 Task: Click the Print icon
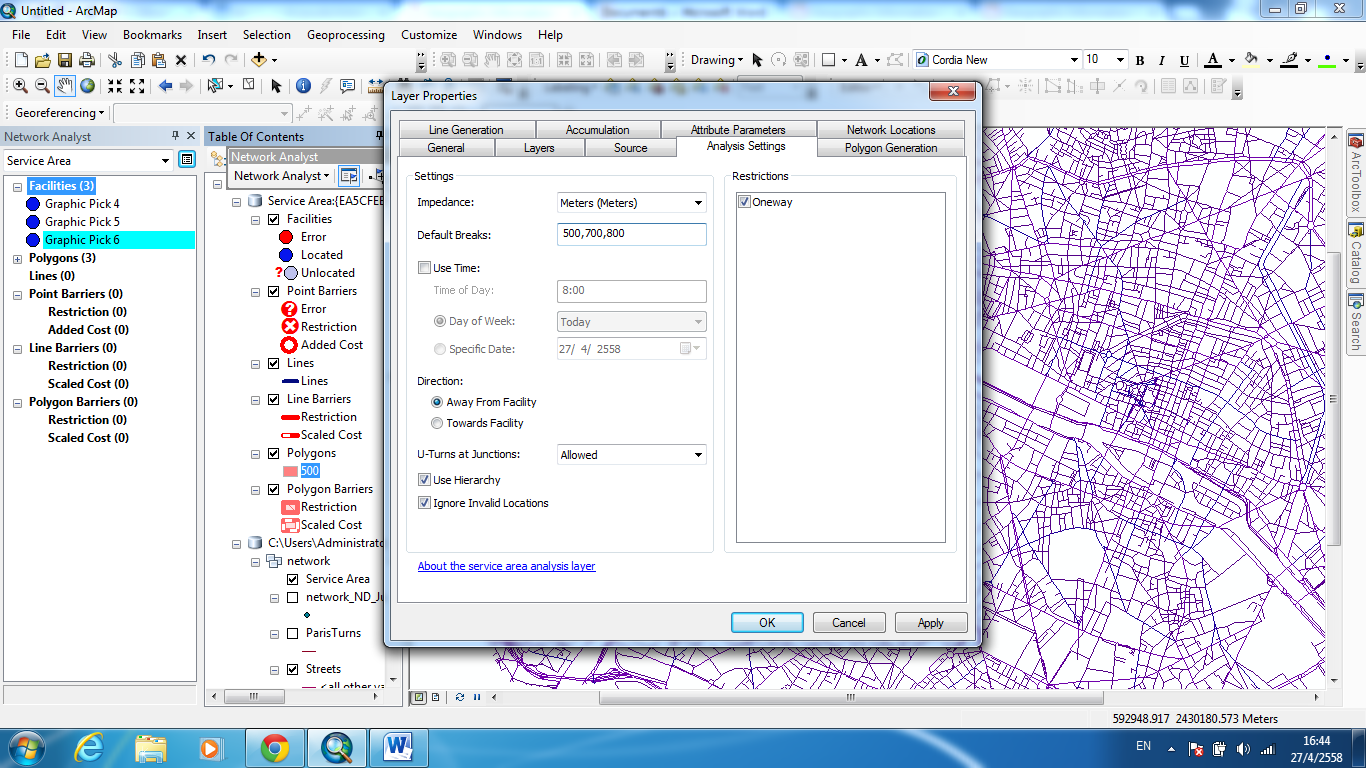(x=87, y=60)
